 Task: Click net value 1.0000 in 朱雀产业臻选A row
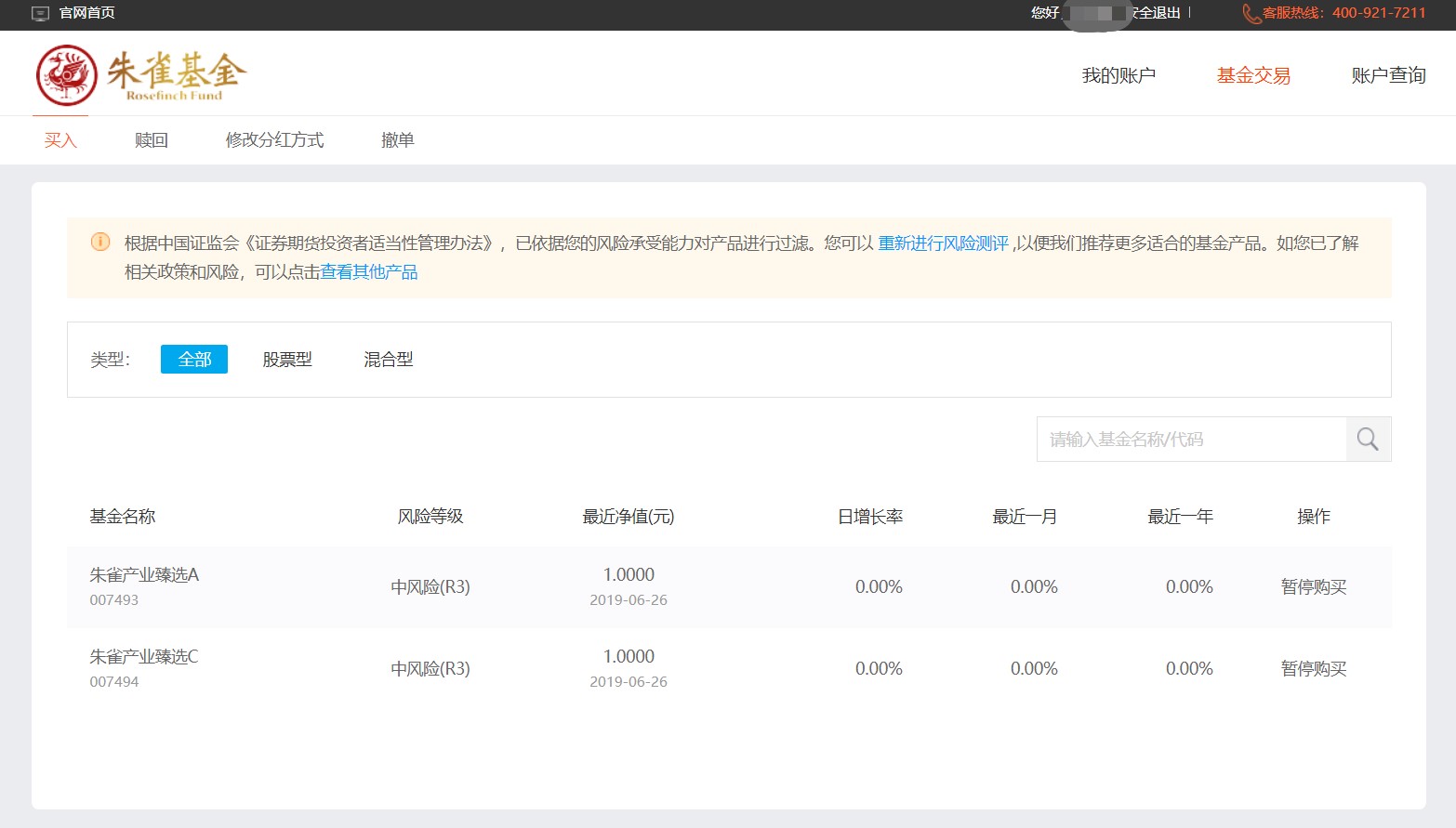click(629, 575)
